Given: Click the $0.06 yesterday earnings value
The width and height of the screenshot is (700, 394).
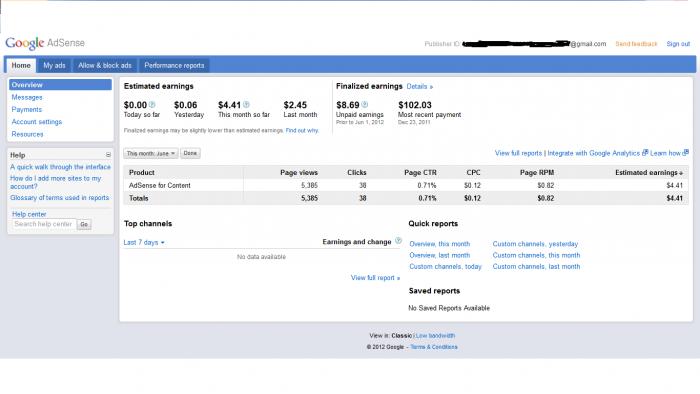Looking at the screenshot, I should coord(185,105).
